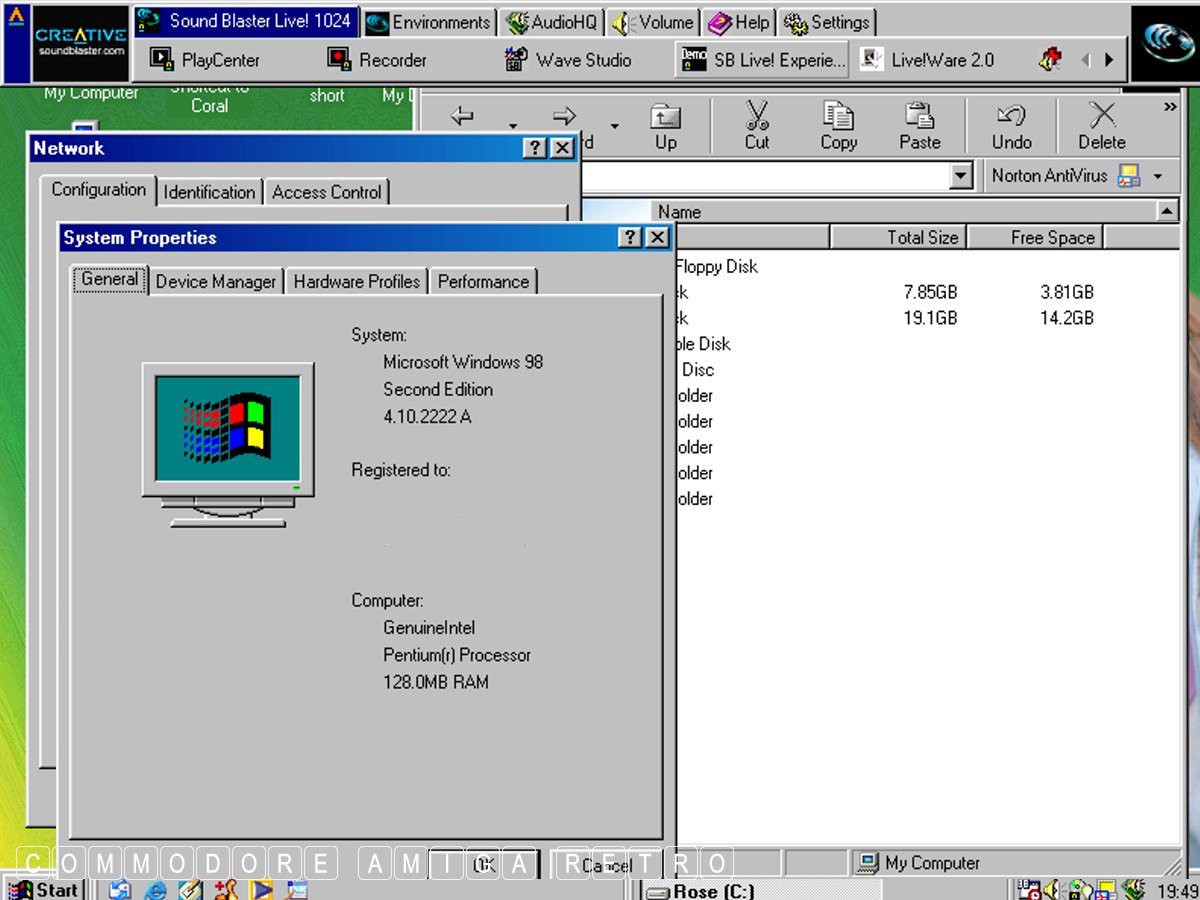Launch the Recorder app from Creative bar
Image resolution: width=1200 pixels, height=900 pixels.
378,60
